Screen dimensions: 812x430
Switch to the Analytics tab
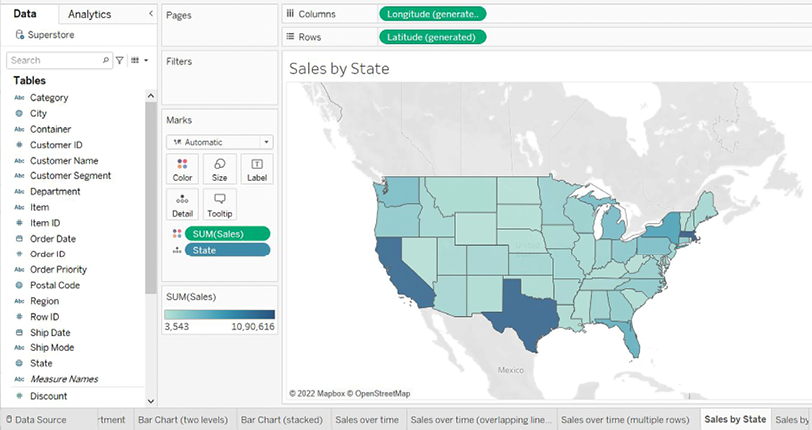[90, 14]
